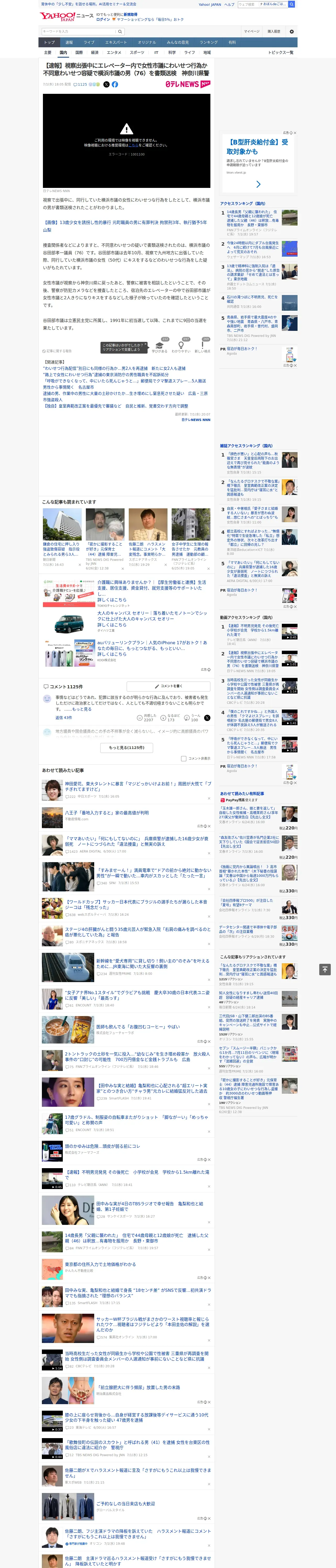Open the 新幹線を"愛犬専用"に貸し切り article
The height and width of the screenshot is (1568, 336).
[153, 964]
